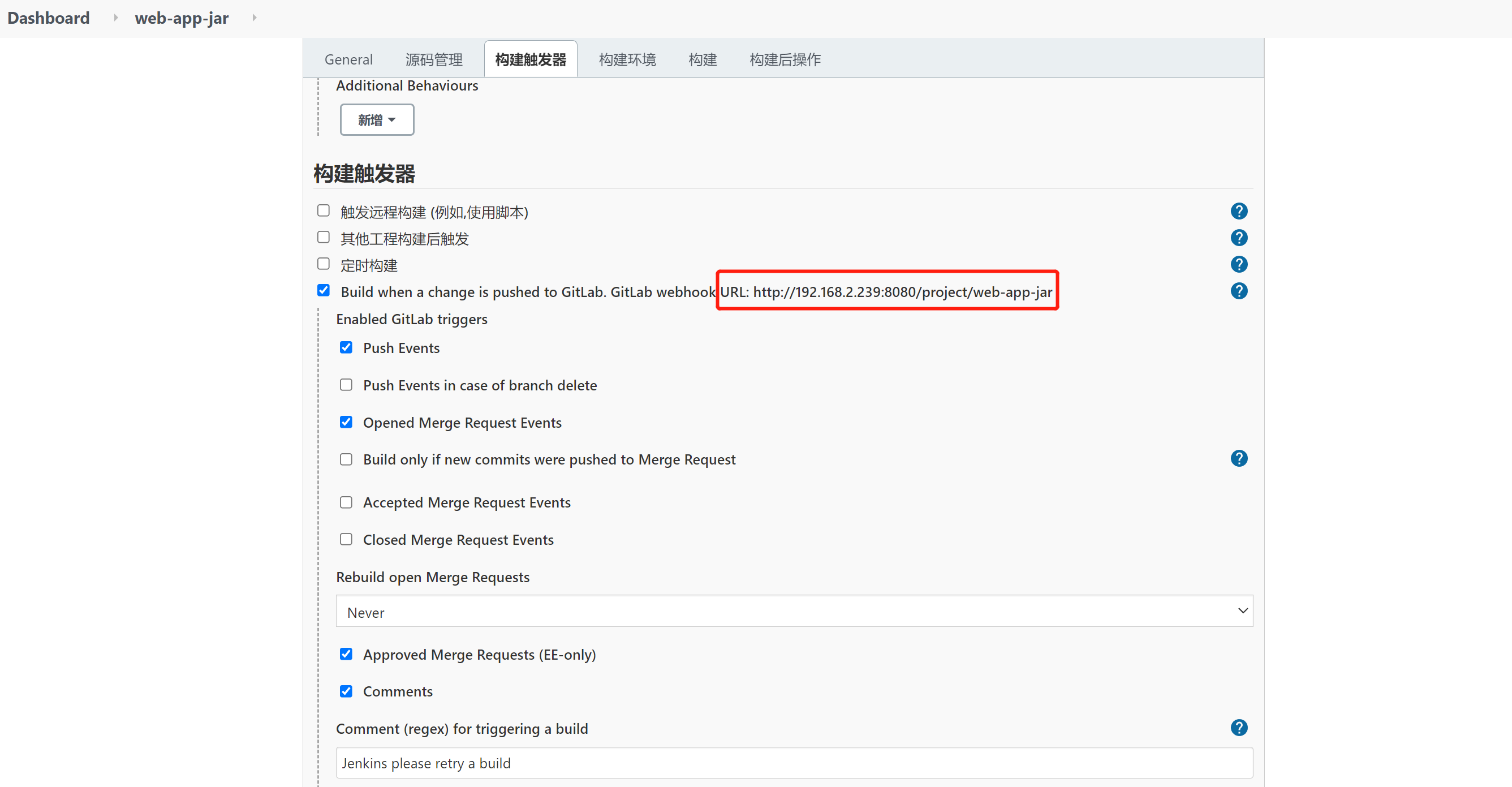Open help for Build only if new commits

click(x=1238, y=458)
